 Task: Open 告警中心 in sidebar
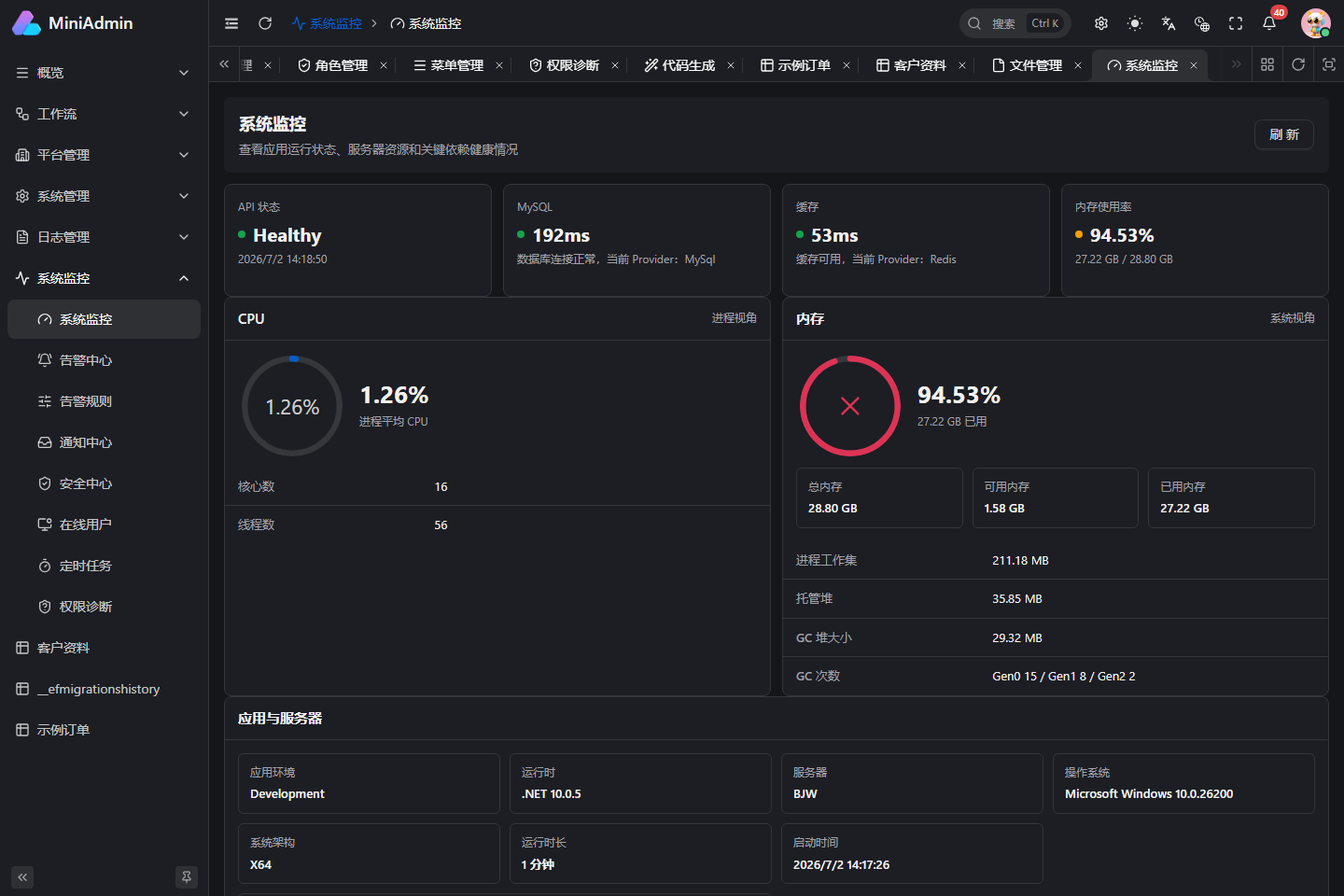(x=104, y=360)
